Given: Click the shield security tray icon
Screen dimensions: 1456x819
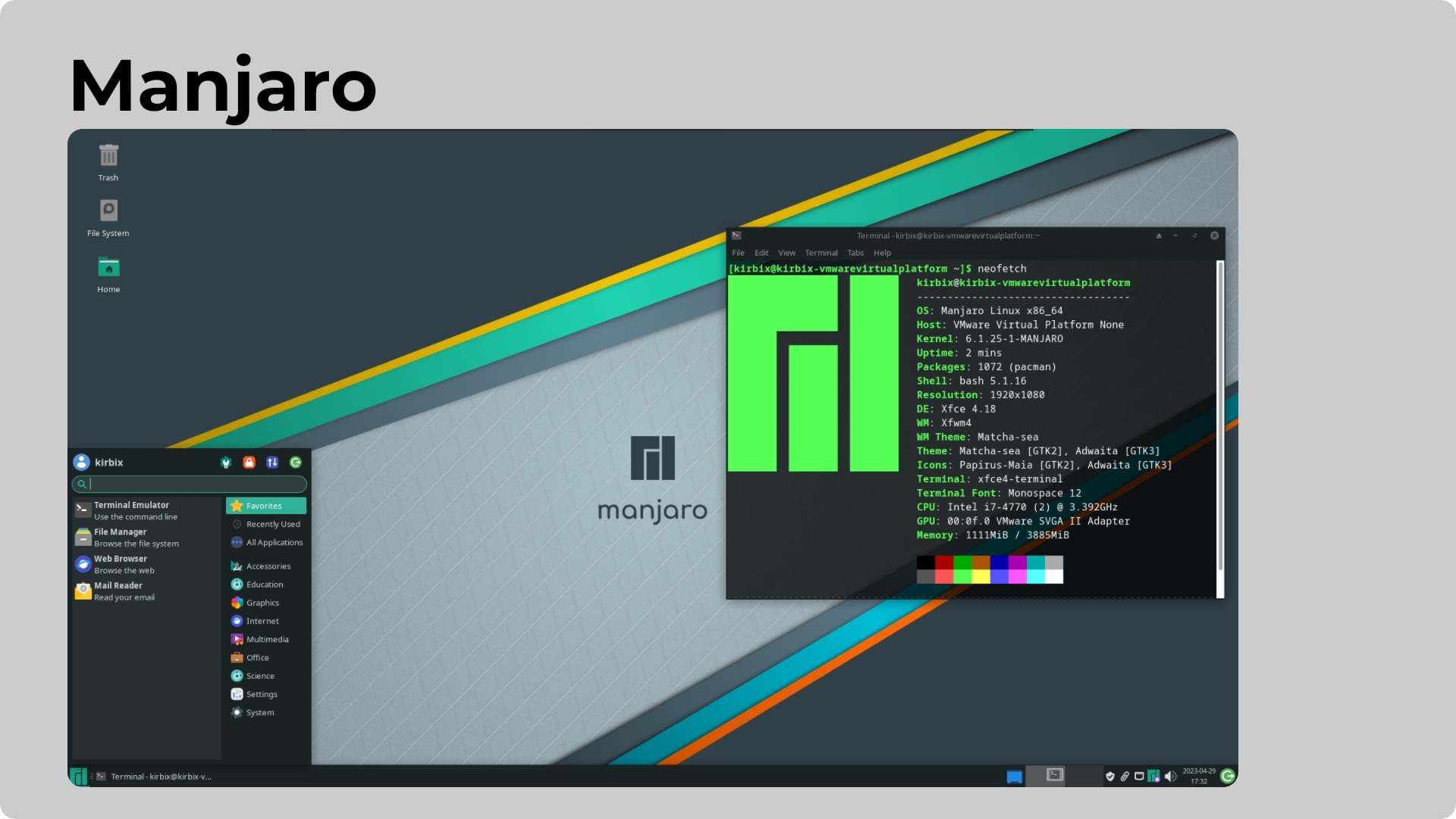Looking at the screenshot, I should click(x=1110, y=777).
